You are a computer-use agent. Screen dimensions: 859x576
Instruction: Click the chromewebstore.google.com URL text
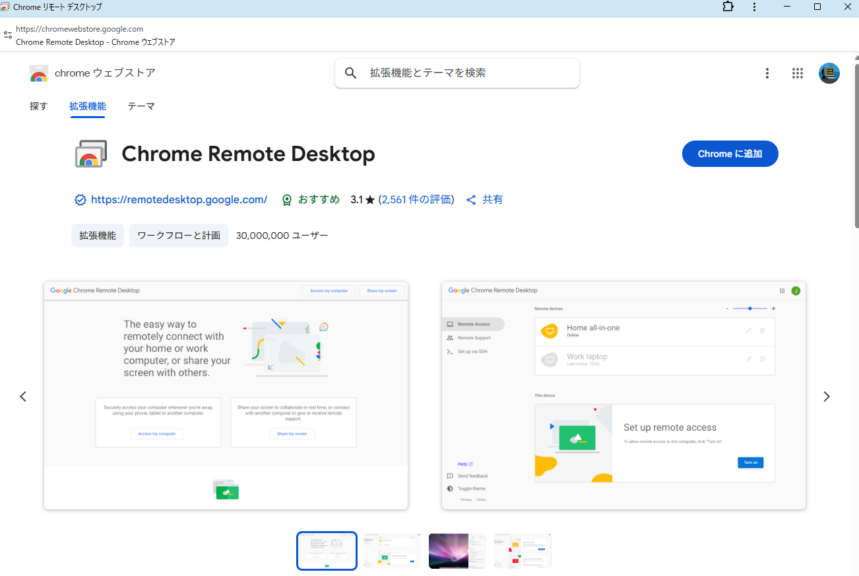(79, 29)
